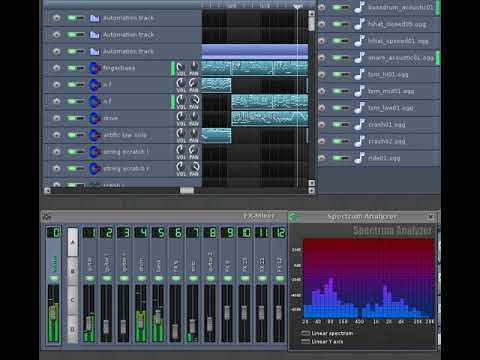Click the note icon of crash01.ogg
The image size is (480, 360).
click(x=359, y=124)
